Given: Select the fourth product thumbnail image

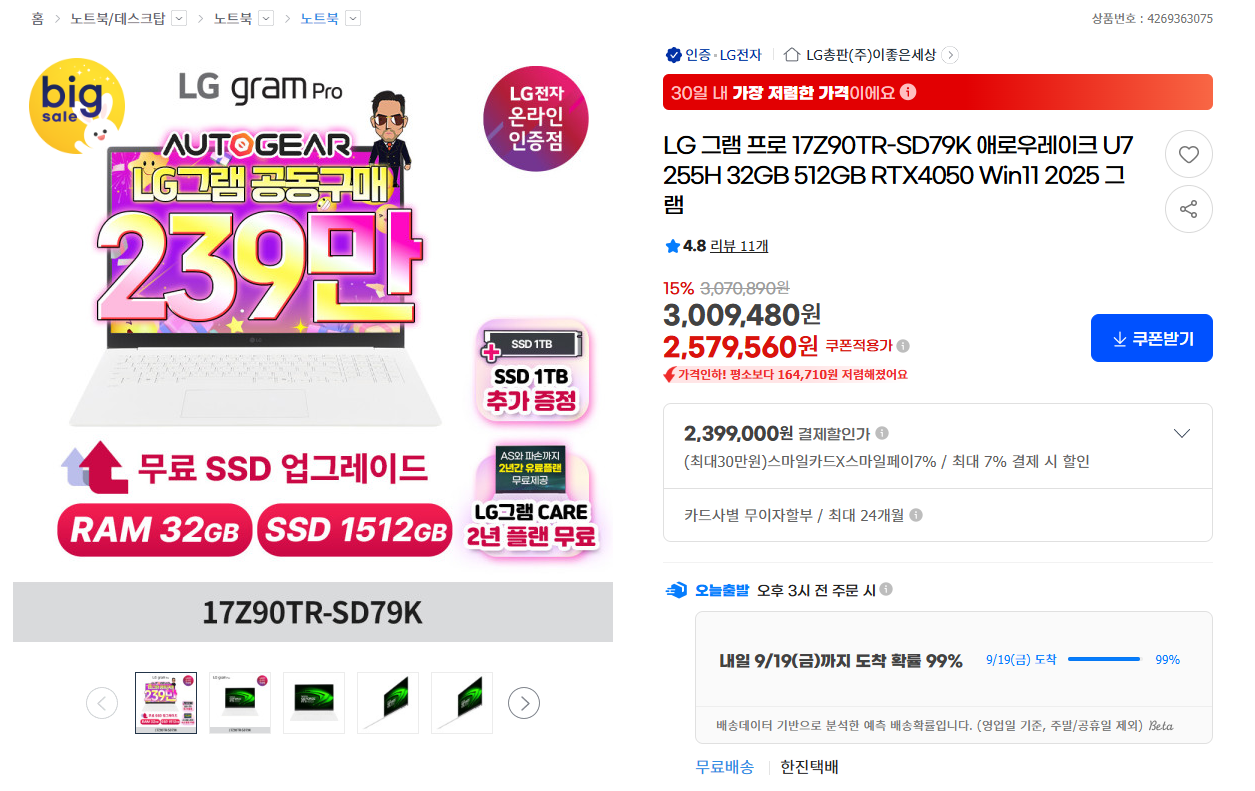Looking at the screenshot, I should (388, 703).
